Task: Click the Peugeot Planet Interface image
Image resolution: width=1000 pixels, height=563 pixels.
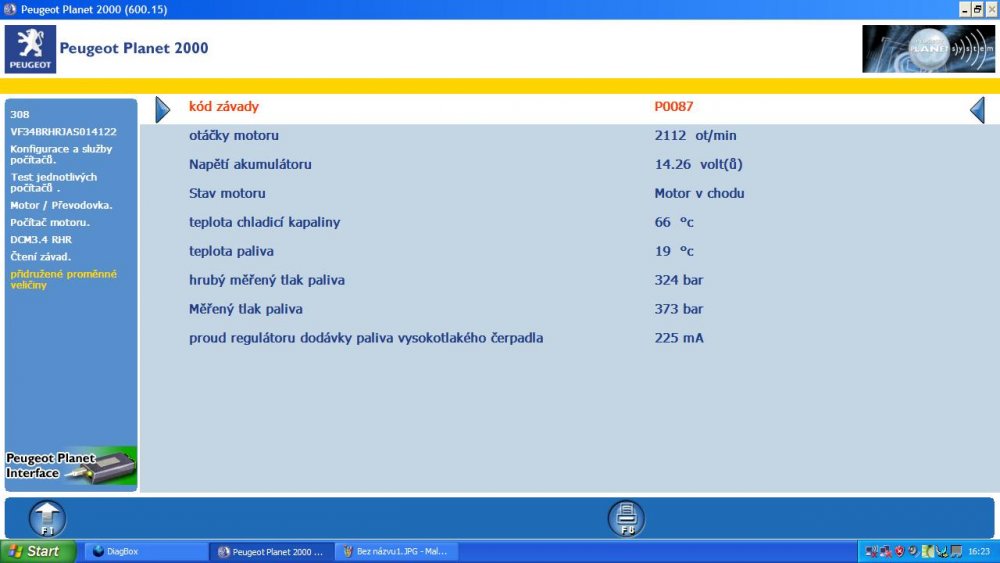Action: pos(71,467)
